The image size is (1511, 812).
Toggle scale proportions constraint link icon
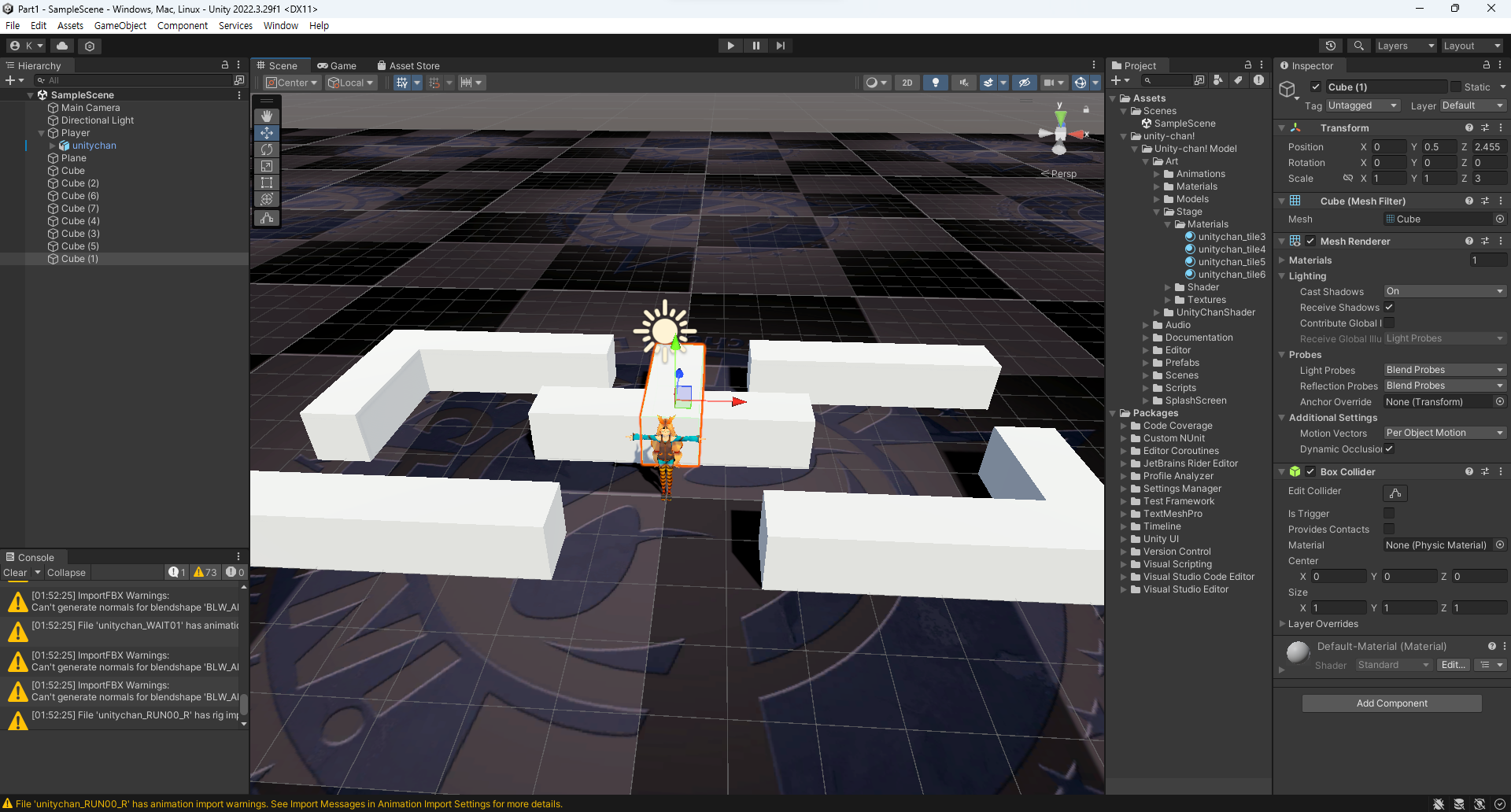pyautogui.click(x=1348, y=179)
